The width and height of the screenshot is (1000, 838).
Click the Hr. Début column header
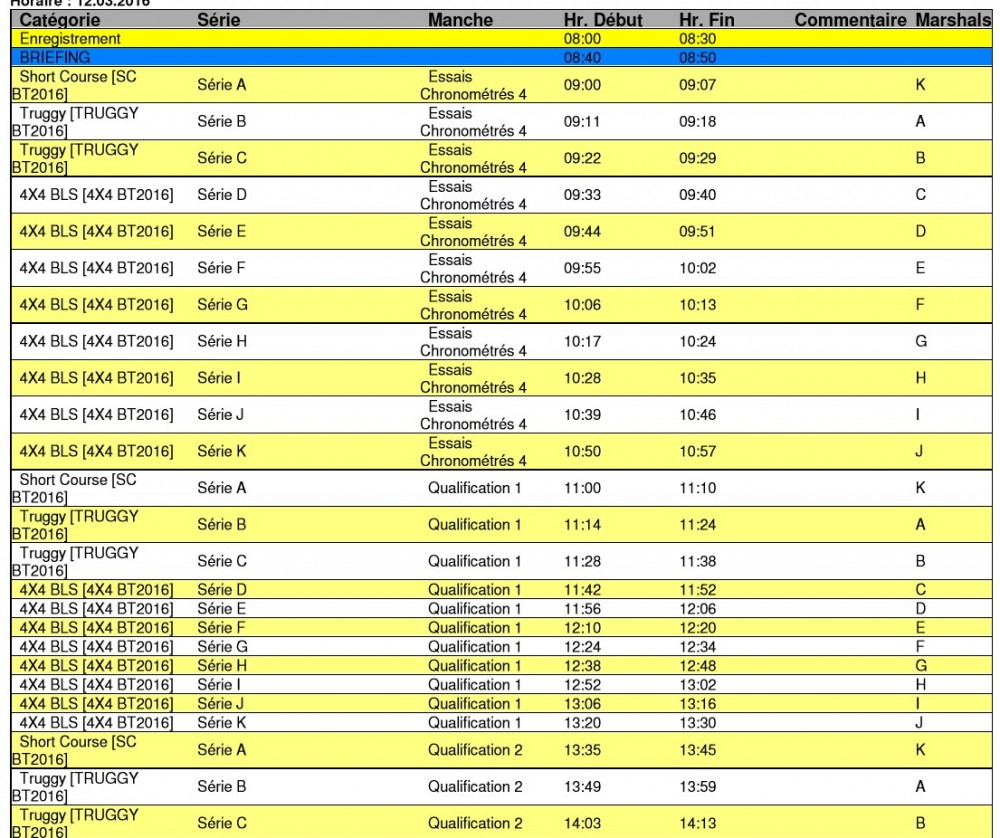[603, 20]
